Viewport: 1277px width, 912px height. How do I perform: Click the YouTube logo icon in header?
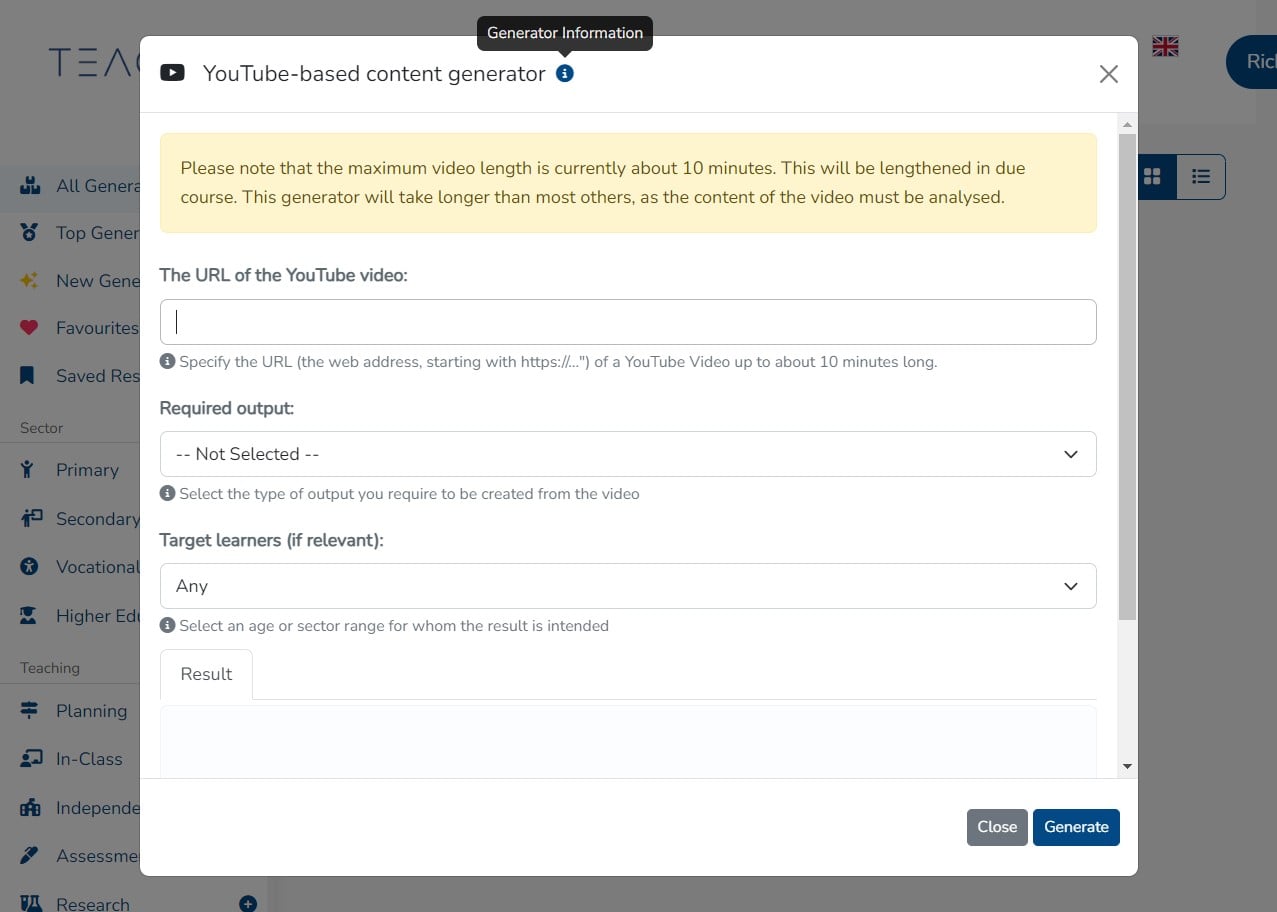(x=172, y=73)
